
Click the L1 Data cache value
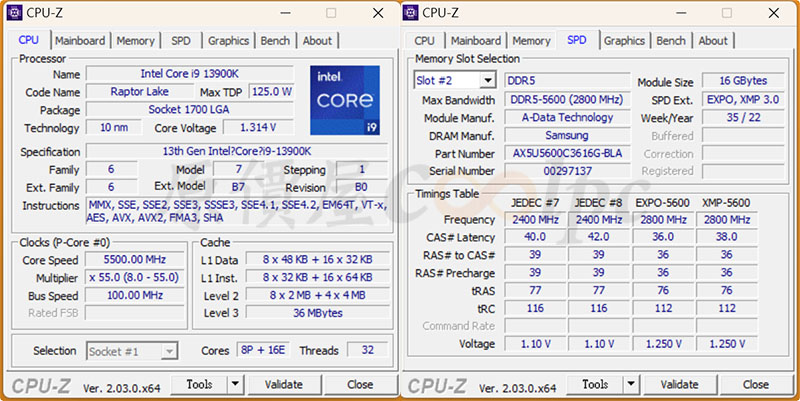click(317, 260)
